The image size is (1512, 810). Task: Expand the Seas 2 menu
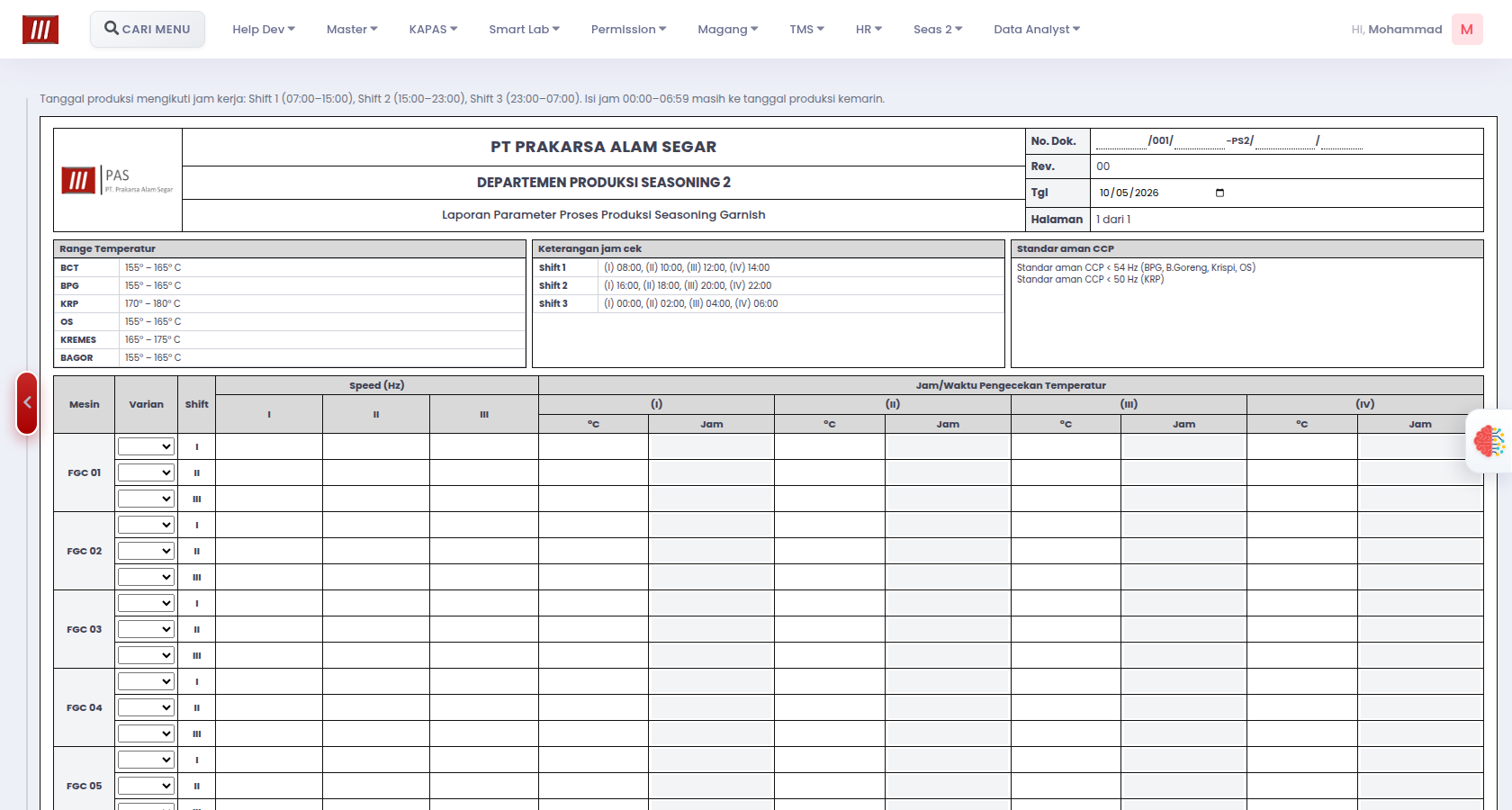(x=938, y=29)
